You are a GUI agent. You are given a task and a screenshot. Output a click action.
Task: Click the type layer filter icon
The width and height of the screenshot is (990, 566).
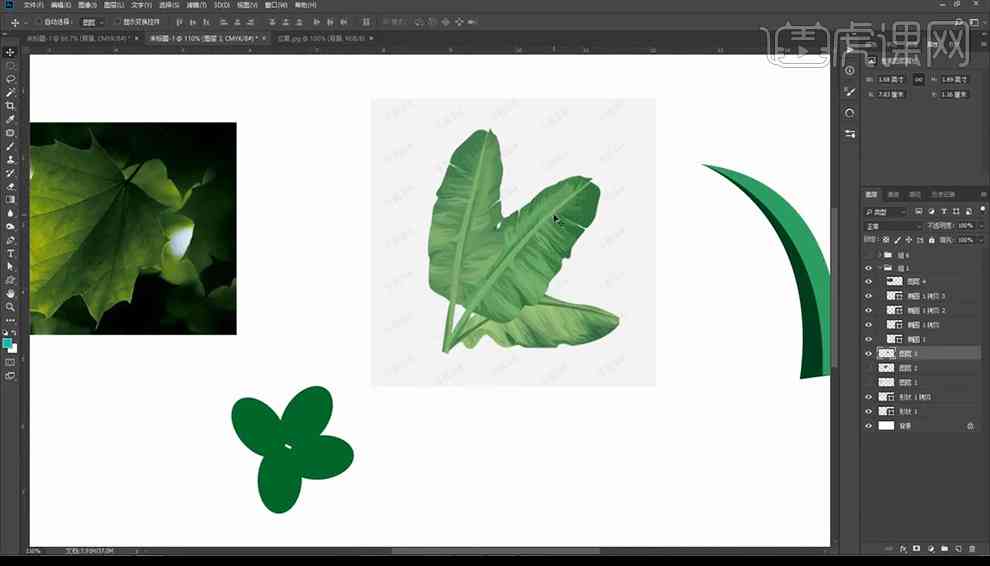(x=944, y=212)
